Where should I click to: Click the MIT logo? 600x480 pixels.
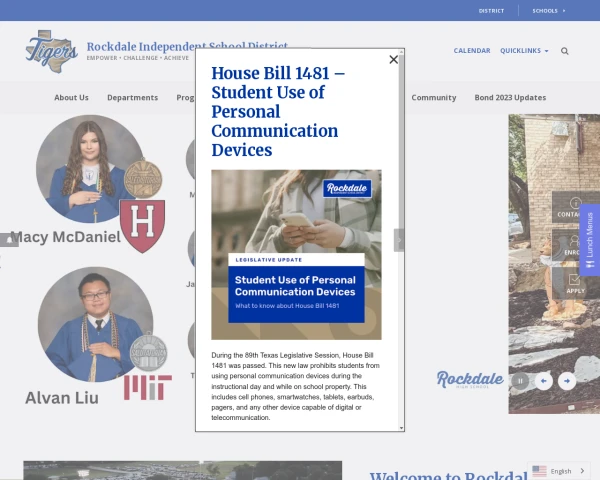point(148,388)
